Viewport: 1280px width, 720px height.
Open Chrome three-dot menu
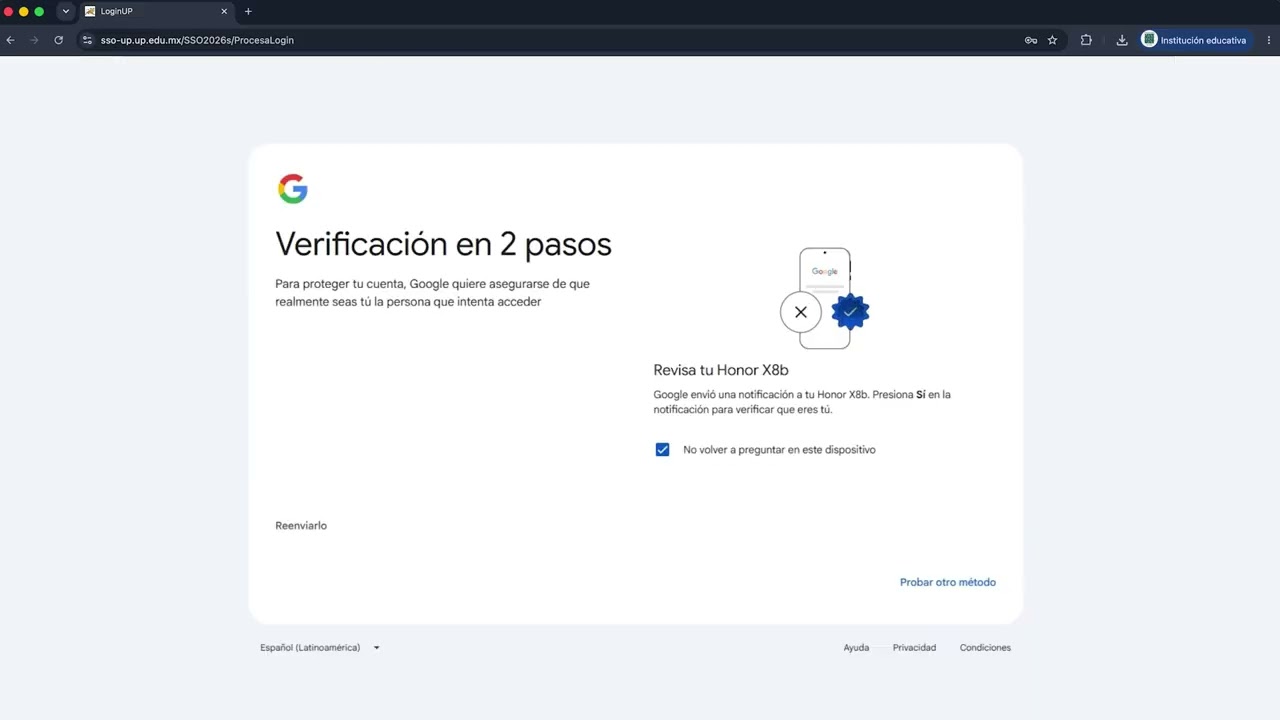click(1269, 40)
